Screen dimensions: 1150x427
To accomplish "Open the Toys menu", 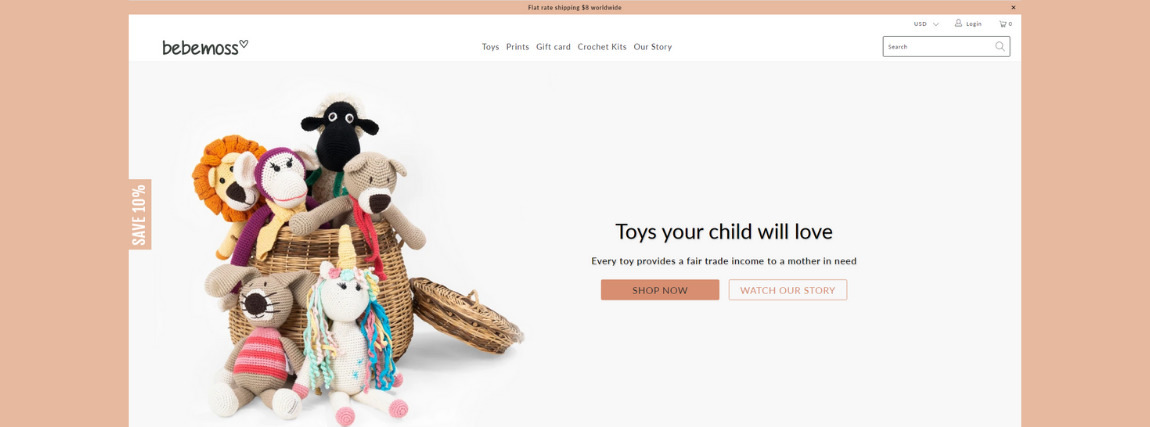I will point(490,47).
